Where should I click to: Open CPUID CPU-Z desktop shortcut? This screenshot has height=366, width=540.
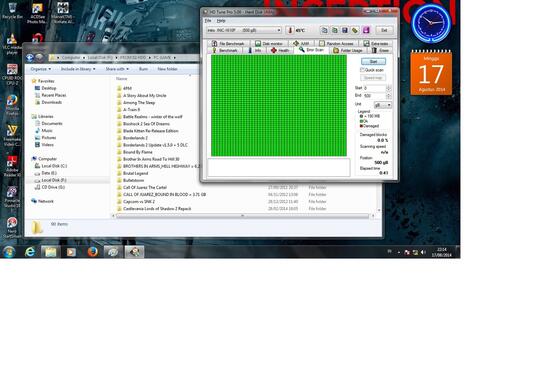(12, 74)
